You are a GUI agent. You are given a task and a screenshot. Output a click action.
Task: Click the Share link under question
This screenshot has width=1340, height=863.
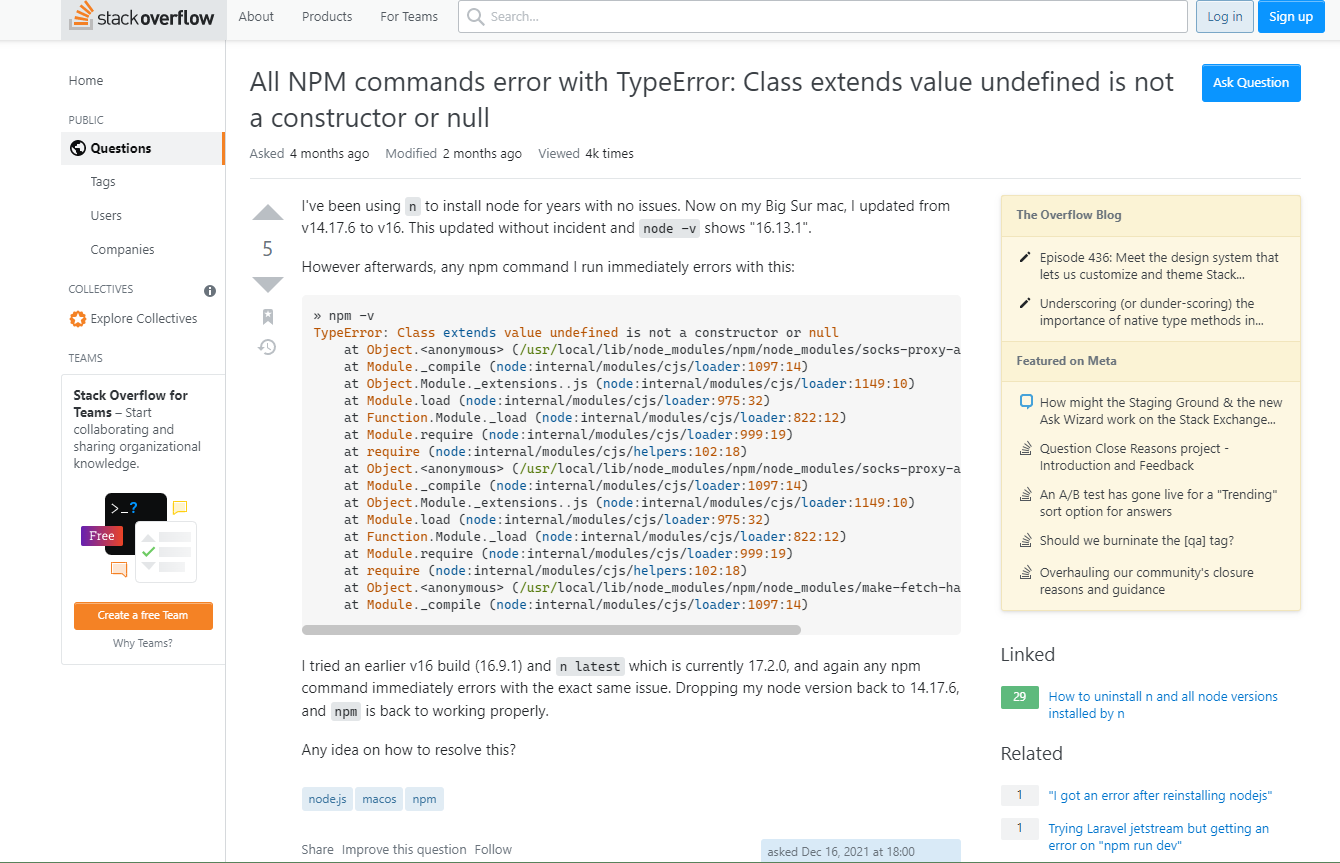point(318,850)
